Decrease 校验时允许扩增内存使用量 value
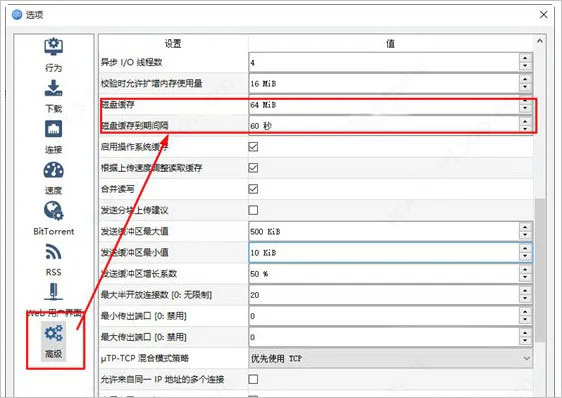Viewport: 562px width, 398px height. coord(525,87)
